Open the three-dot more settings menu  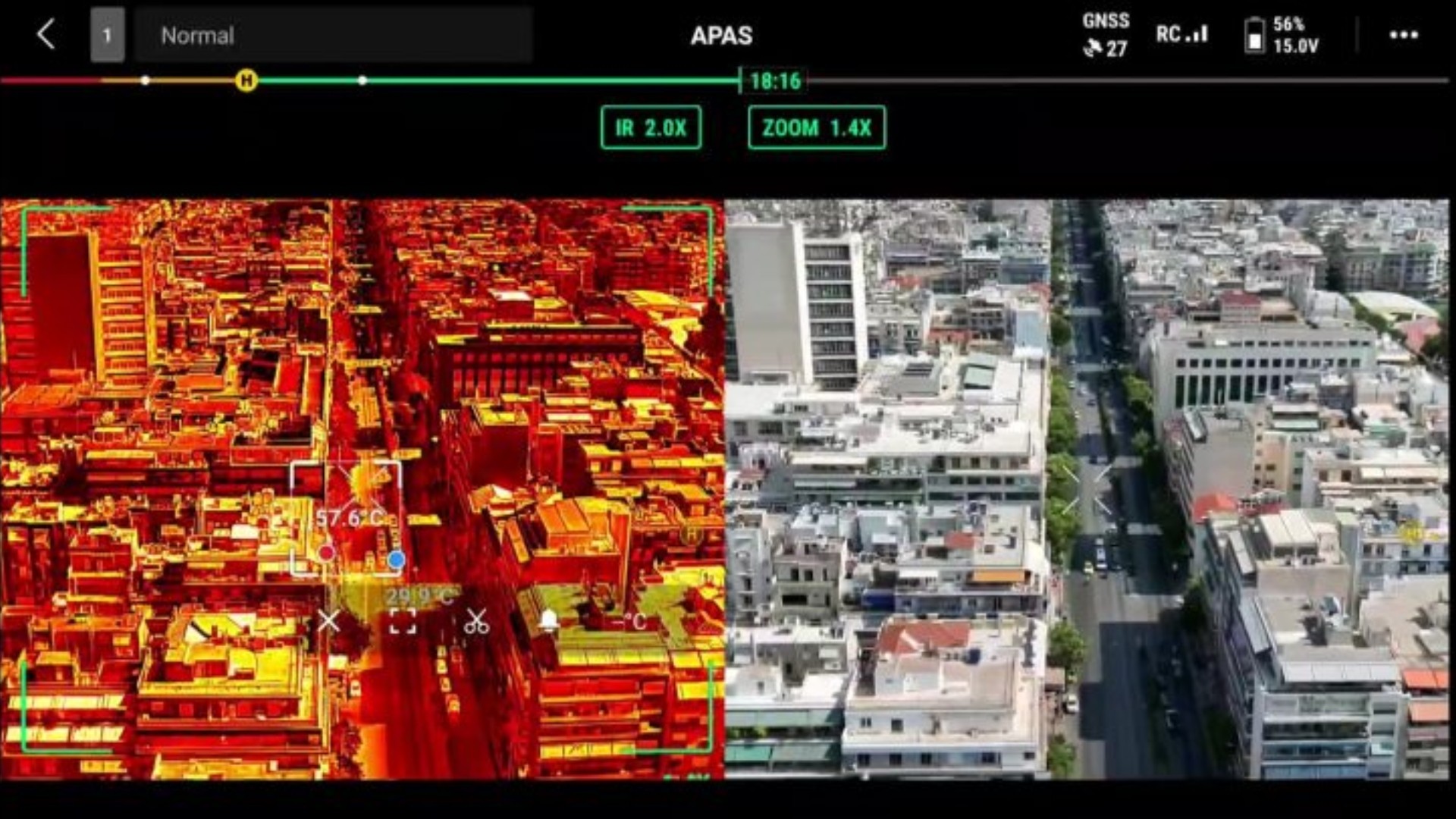pos(1404,35)
